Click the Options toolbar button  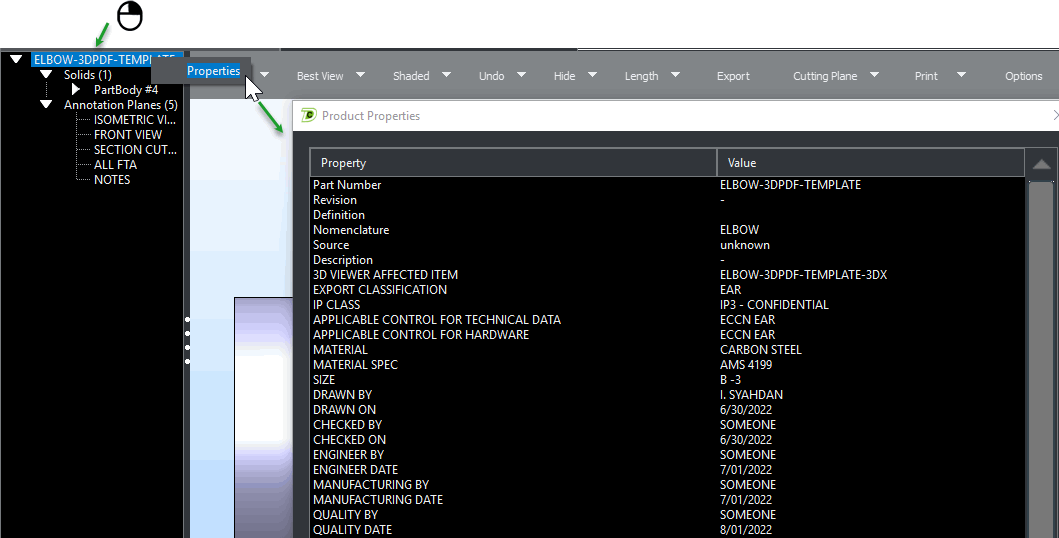click(x=1024, y=76)
